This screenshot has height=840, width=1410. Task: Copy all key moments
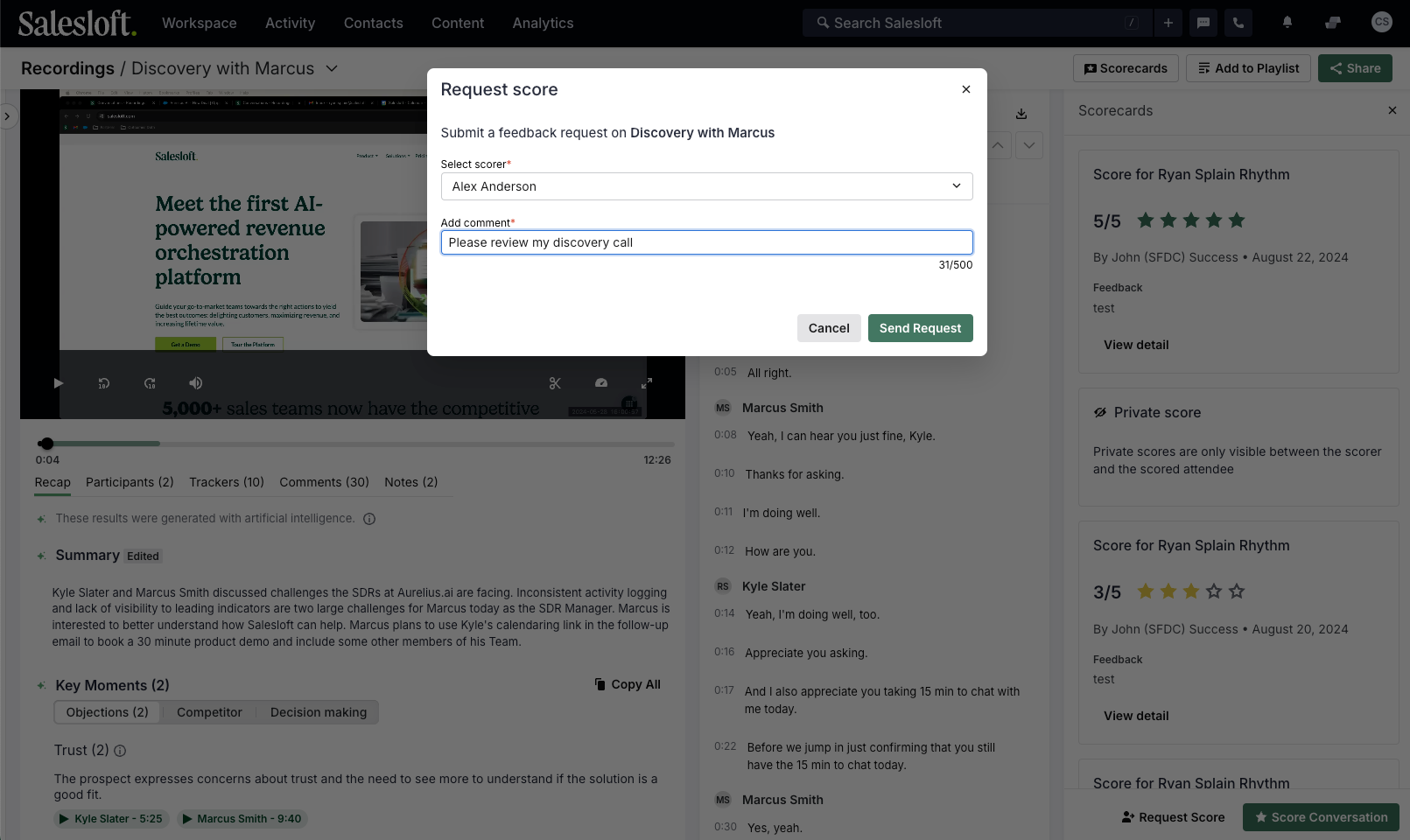628,684
